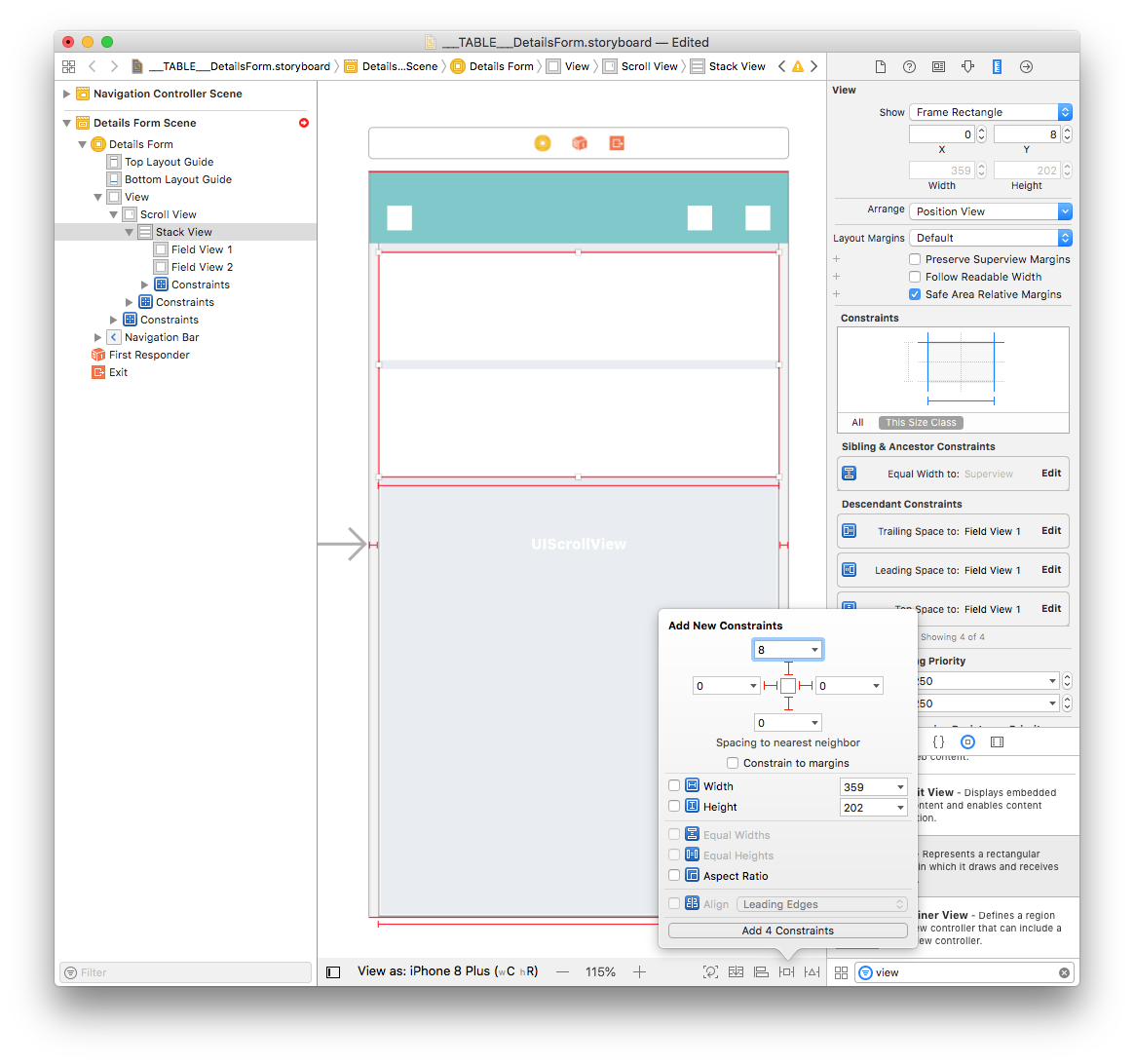
Task: Select the view controller icon in scene dock
Action: [x=543, y=143]
